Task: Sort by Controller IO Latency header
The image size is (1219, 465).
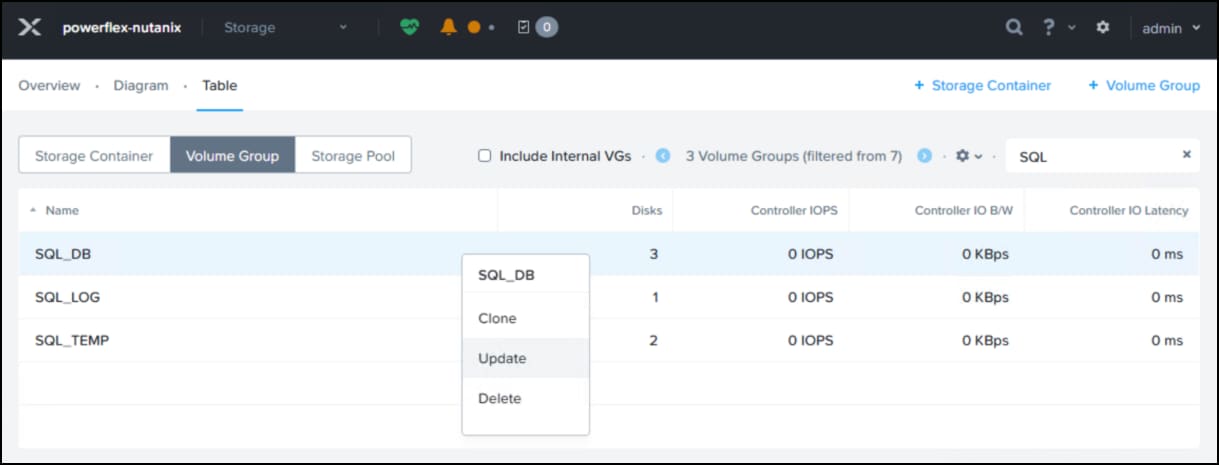Action: click(x=1129, y=210)
